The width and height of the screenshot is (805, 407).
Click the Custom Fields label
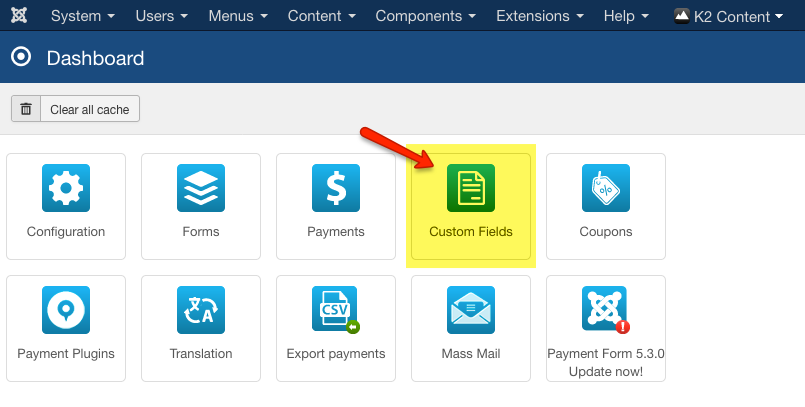click(x=471, y=231)
